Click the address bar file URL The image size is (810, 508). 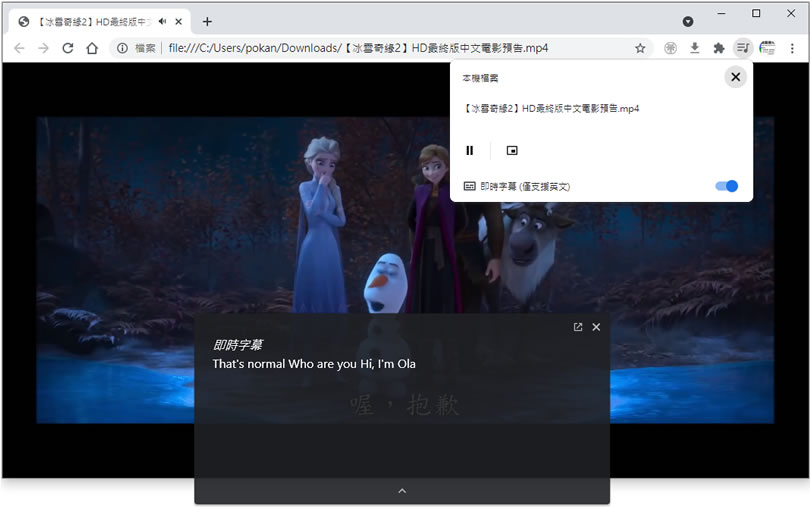[358, 48]
